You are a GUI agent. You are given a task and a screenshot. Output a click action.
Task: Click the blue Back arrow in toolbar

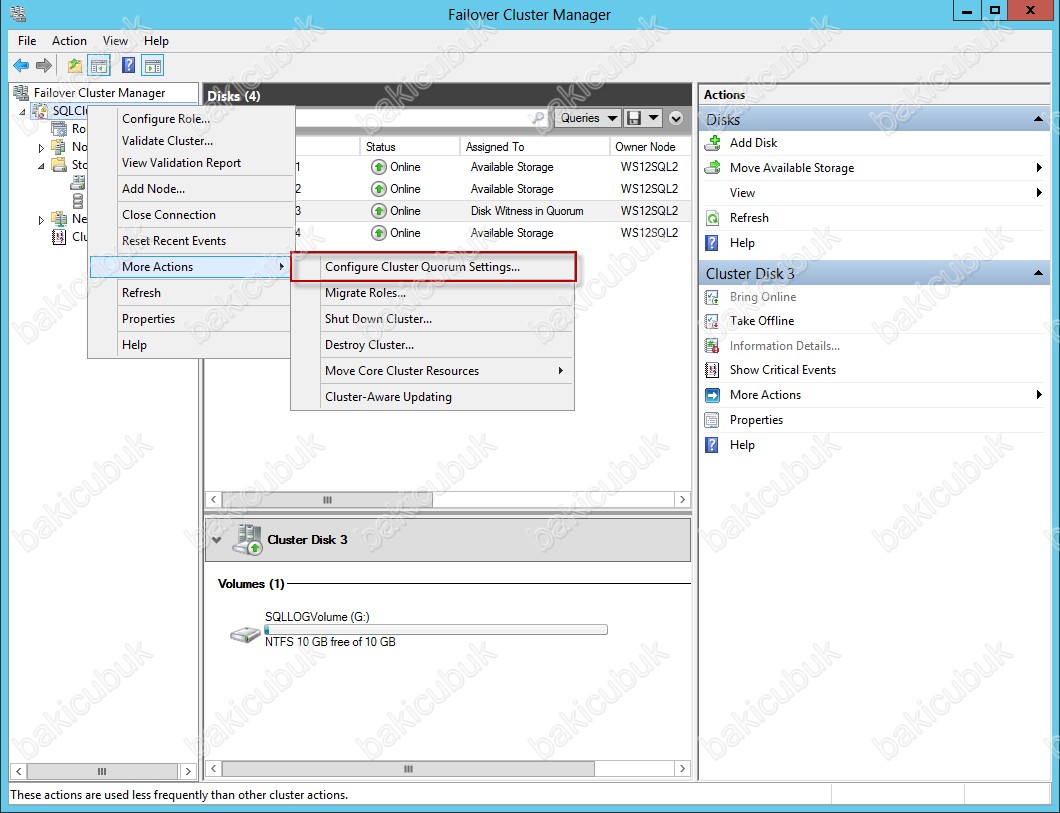[20, 66]
